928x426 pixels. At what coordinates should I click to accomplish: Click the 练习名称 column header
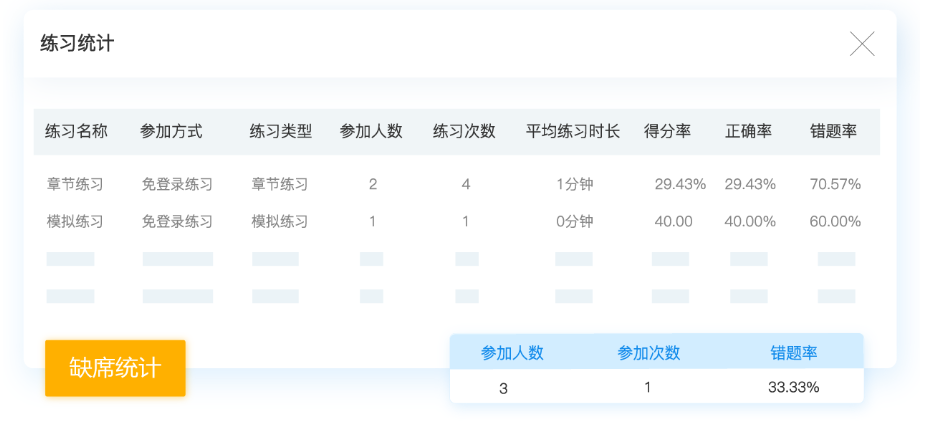point(76,131)
